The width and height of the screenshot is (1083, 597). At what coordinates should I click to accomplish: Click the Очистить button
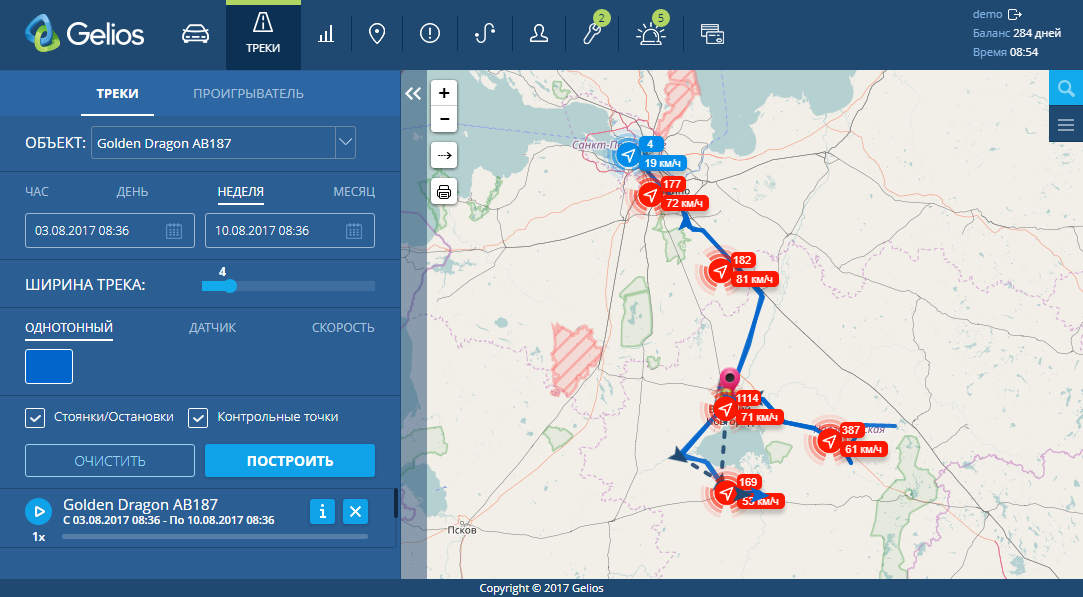[x=110, y=461]
